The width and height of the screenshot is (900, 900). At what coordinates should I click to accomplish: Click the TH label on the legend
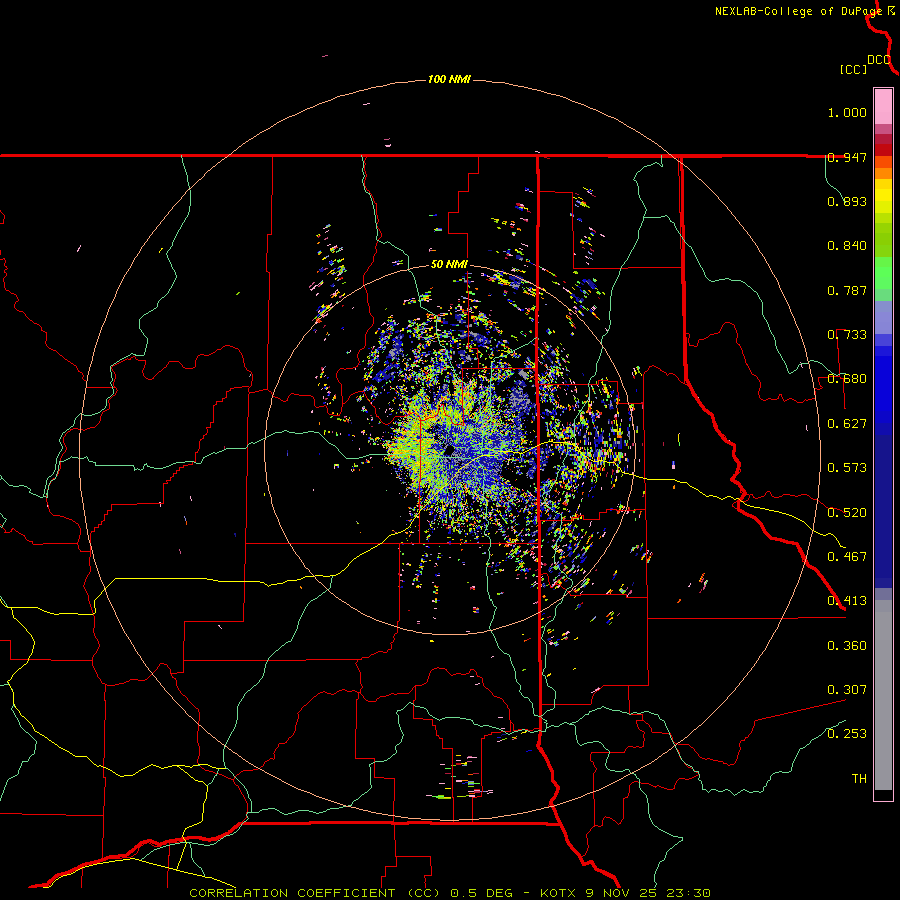coord(859,779)
